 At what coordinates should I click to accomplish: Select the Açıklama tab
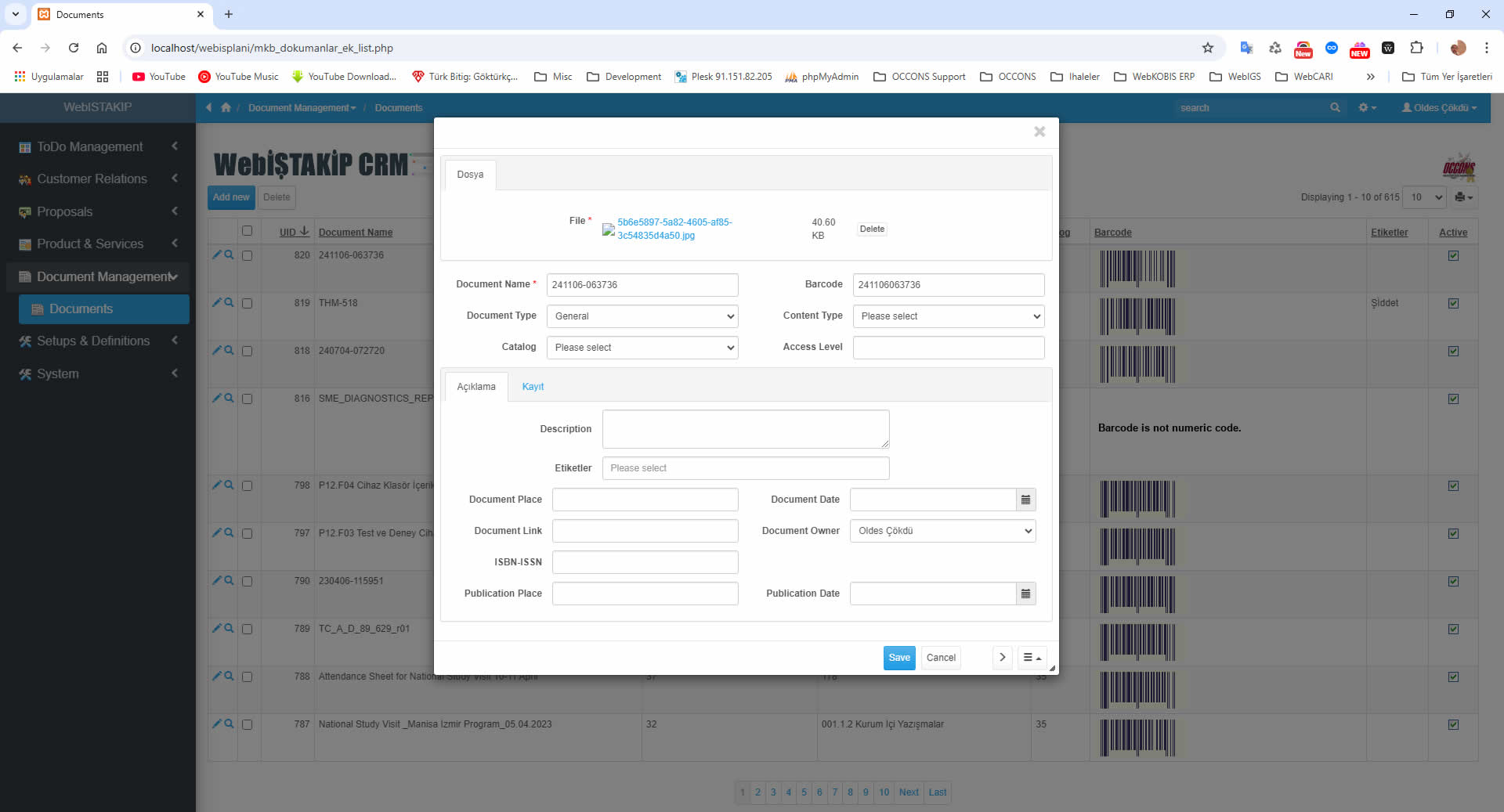point(476,387)
